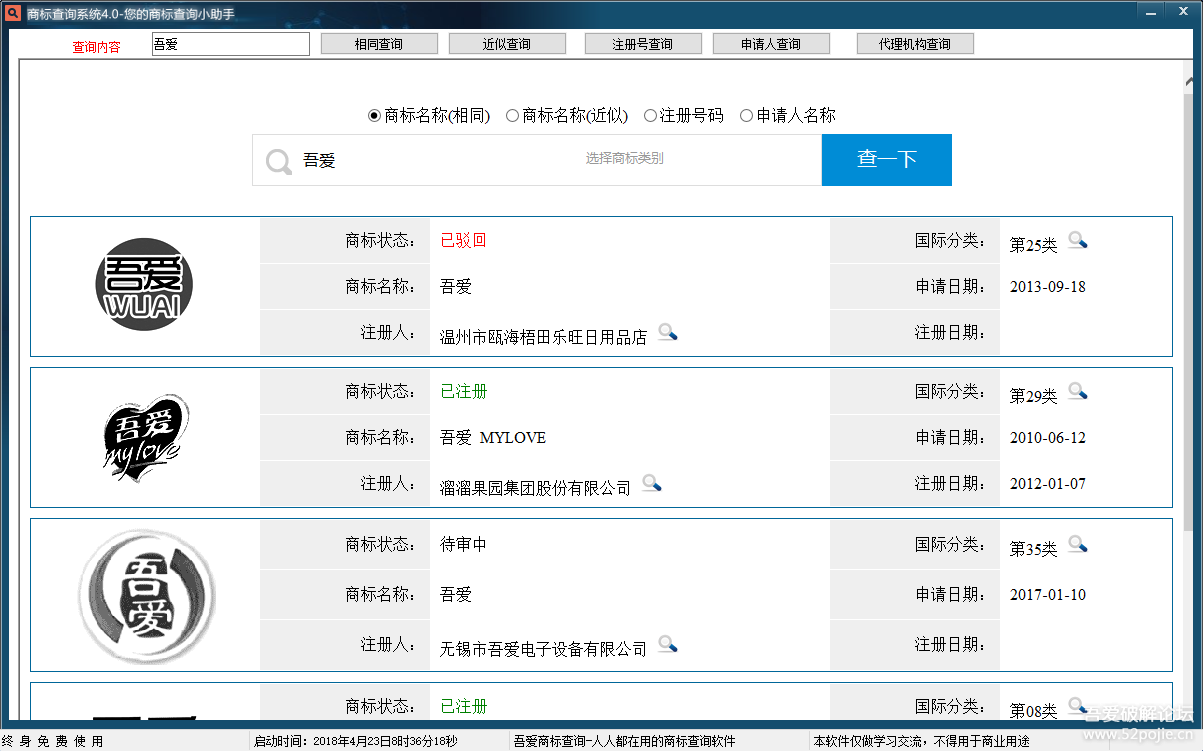Click the application date 2017-01-10
Image resolution: width=1203 pixels, height=751 pixels.
(1047, 595)
